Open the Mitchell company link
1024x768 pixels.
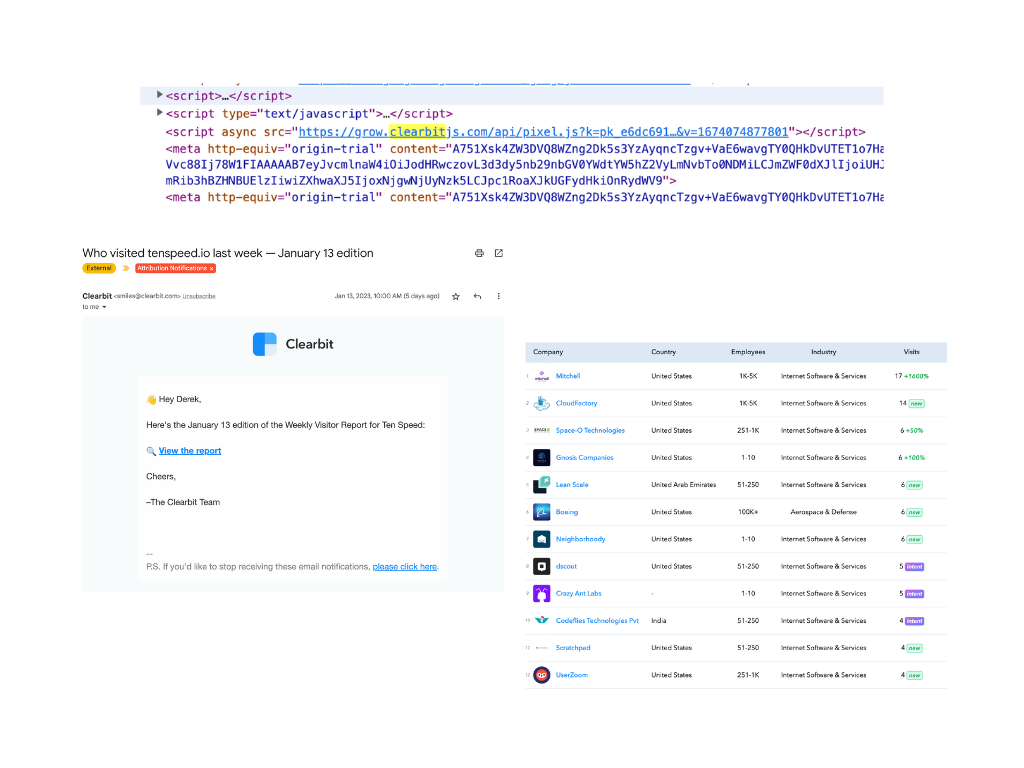[x=568, y=376]
